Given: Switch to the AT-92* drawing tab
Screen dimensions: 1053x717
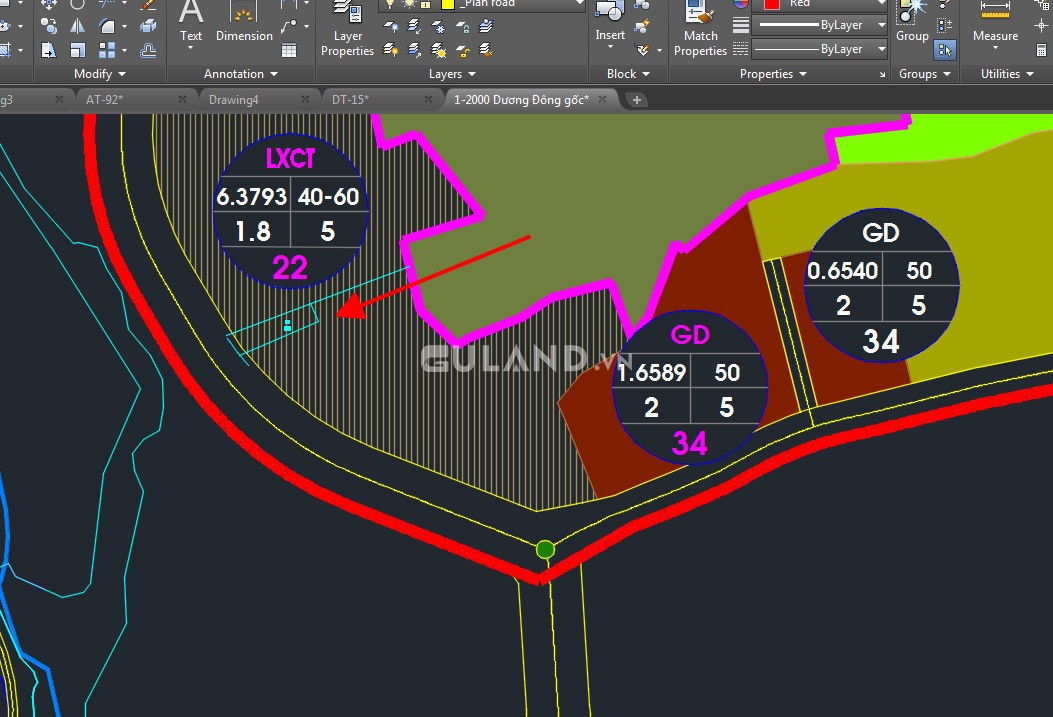Looking at the screenshot, I should tap(105, 99).
